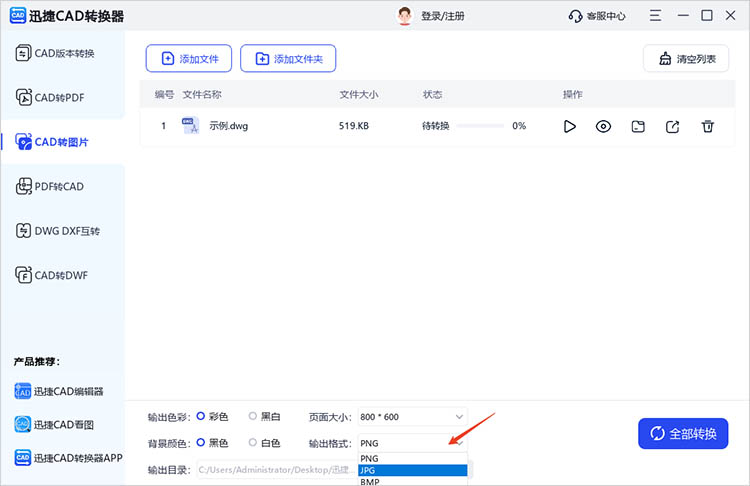750x486 pixels.
Task: Click the headset customer service icon
Action: pyautogui.click(x=575, y=16)
